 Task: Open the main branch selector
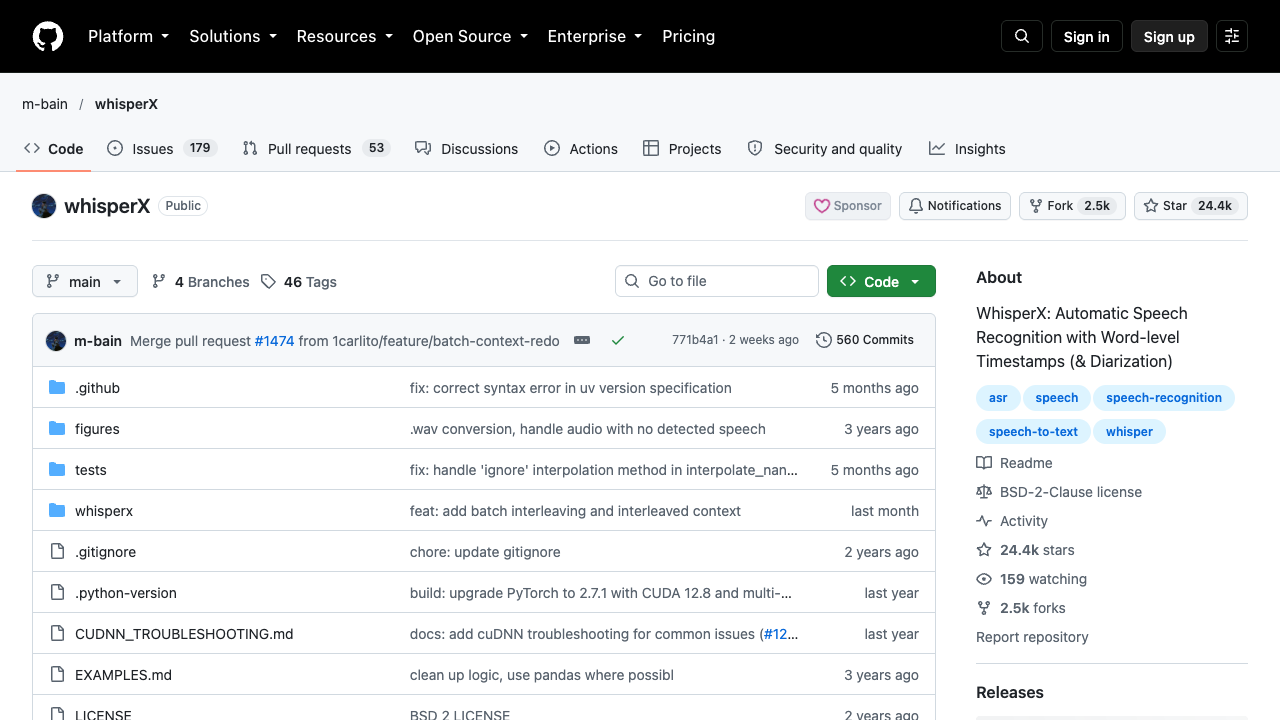click(x=84, y=282)
